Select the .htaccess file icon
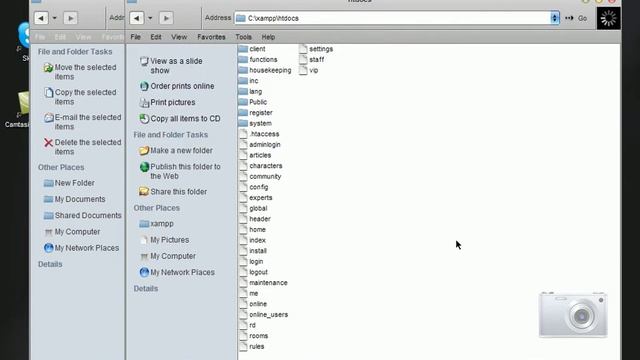Image resolution: width=640 pixels, height=360 pixels. [x=244, y=134]
